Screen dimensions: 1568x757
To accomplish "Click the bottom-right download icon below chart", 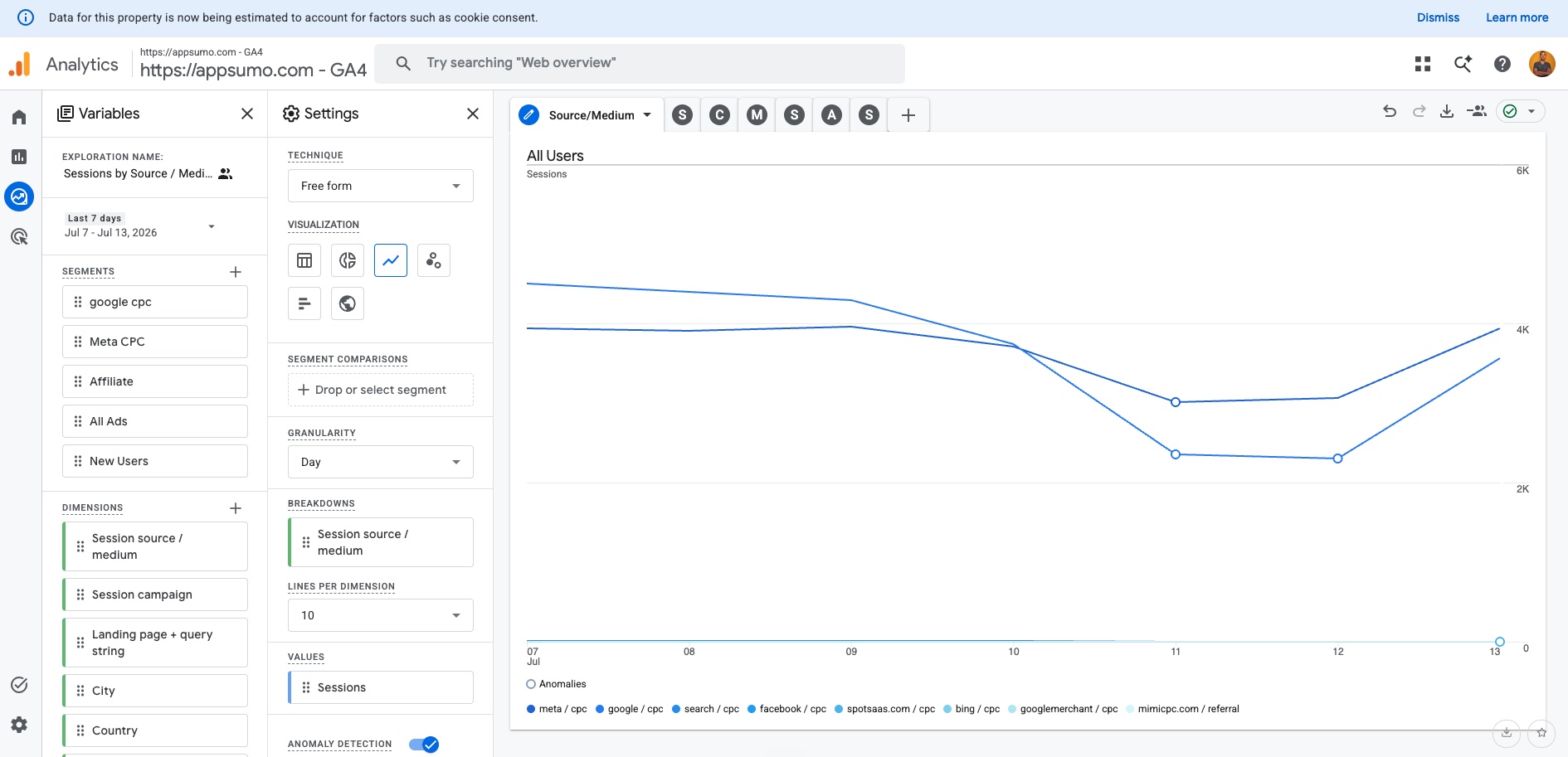I will click(1507, 733).
